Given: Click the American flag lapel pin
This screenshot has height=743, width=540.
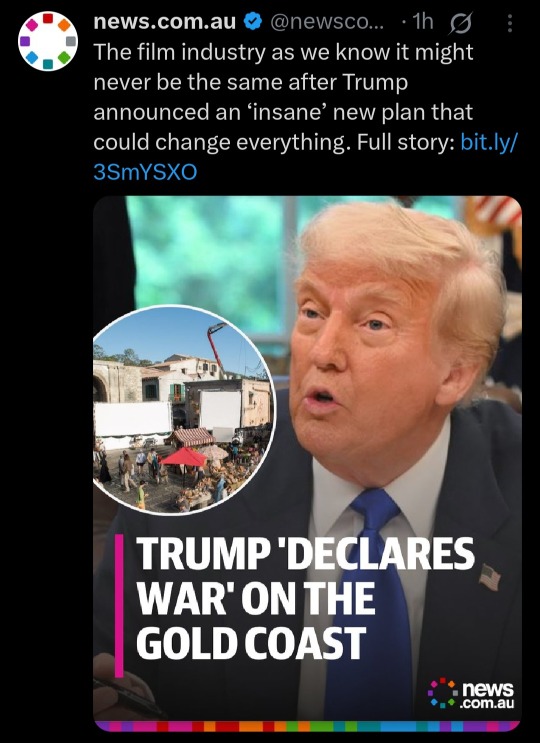Looking at the screenshot, I should [x=490, y=577].
